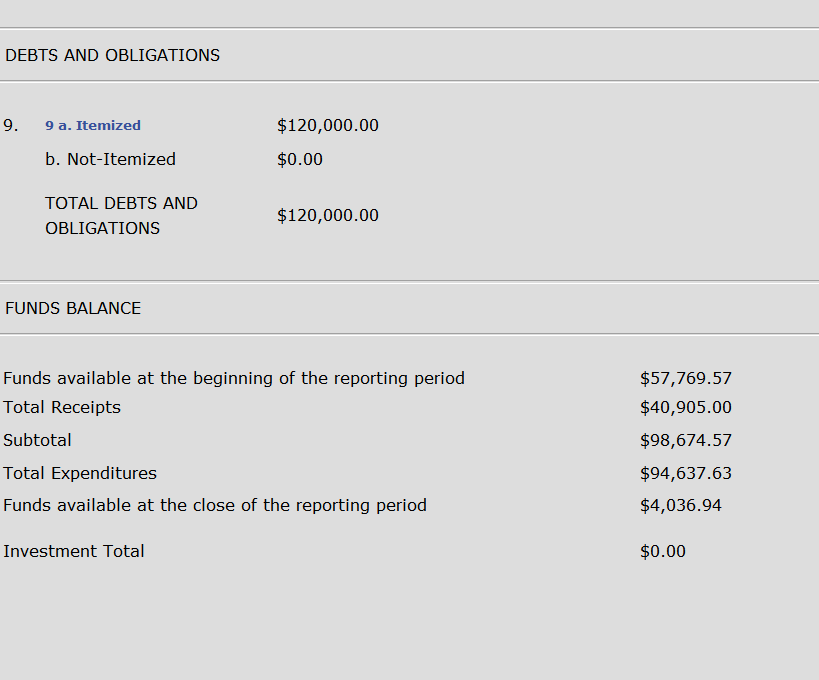Click the Investment Total value $0.00
This screenshot has height=680, width=819.
[663, 552]
